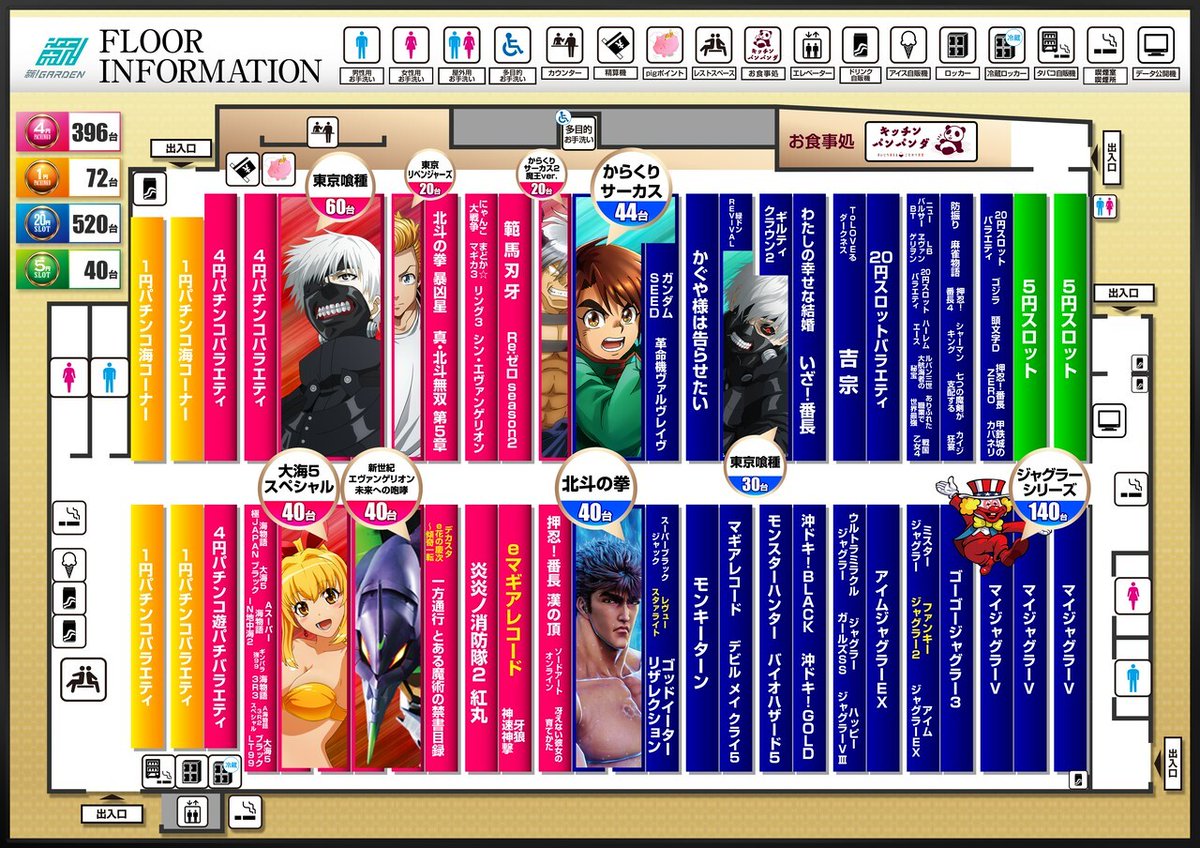1200x848 pixels.
Task: Click the rest space icon on the map
Action: tap(83, 680)
